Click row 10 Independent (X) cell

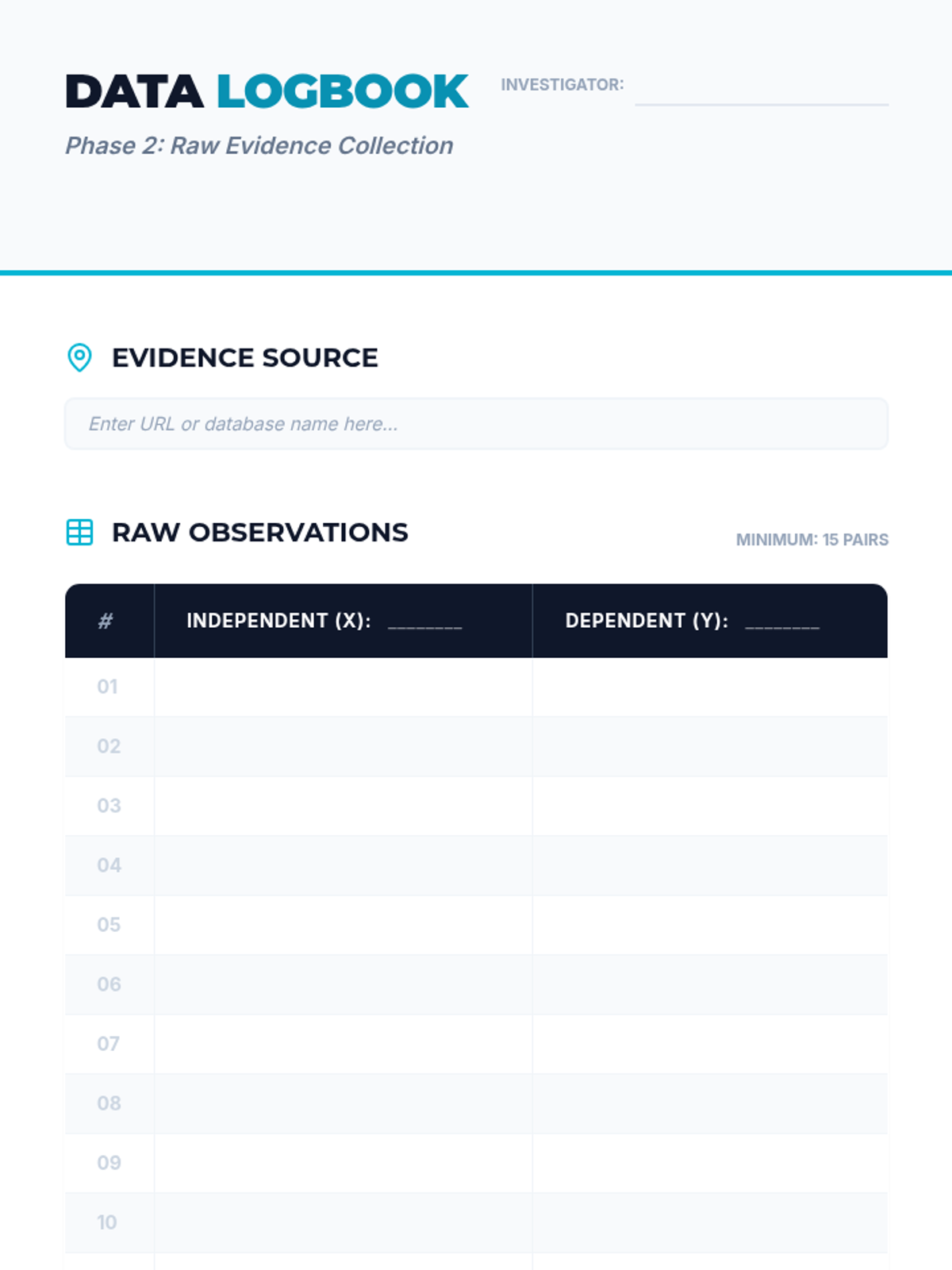343,1222
